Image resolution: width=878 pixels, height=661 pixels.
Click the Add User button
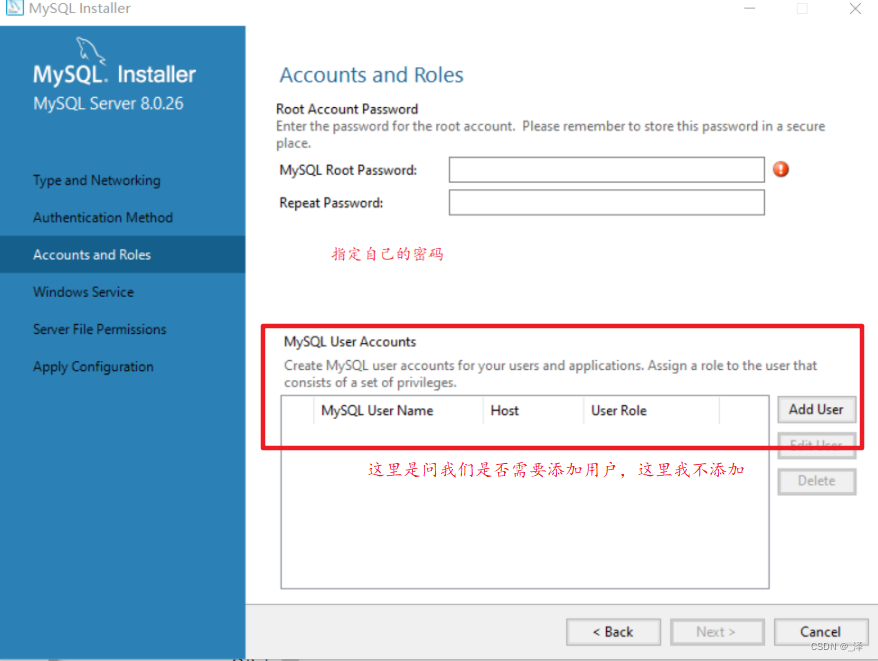coord(816,410)
